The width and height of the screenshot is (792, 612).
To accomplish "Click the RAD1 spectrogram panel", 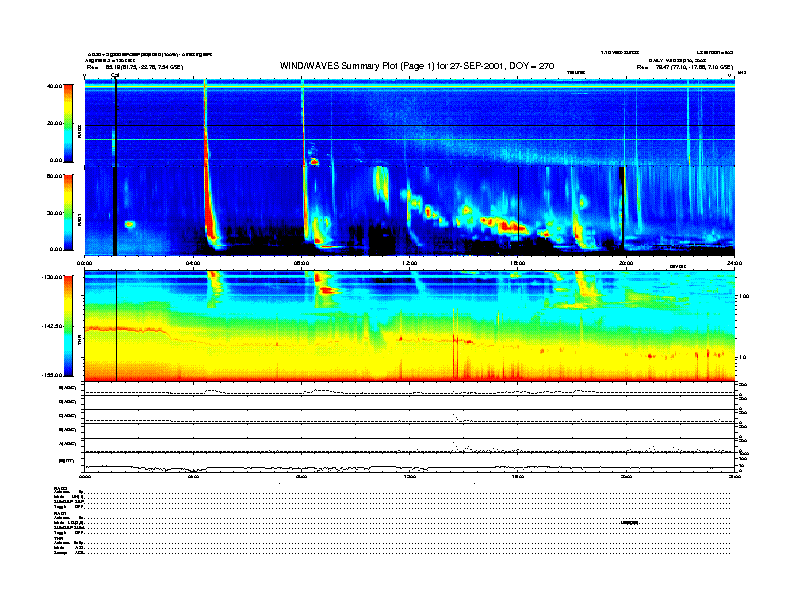I will pyautogui.click(x=410, y=211).
